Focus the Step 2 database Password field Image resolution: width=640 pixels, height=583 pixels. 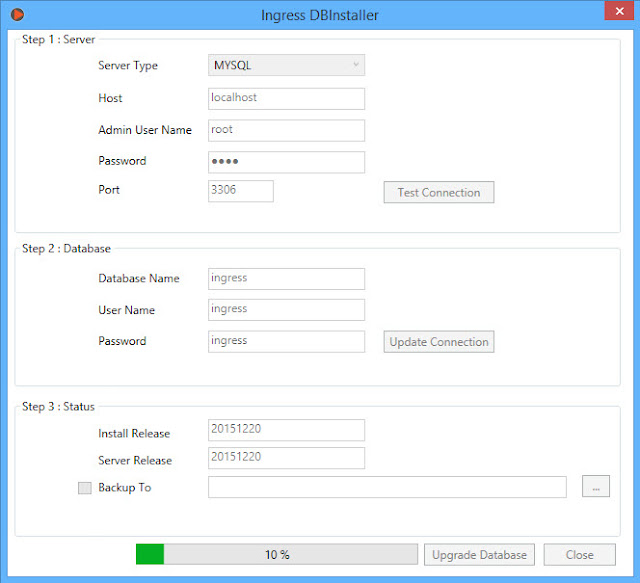coord(286,342)
